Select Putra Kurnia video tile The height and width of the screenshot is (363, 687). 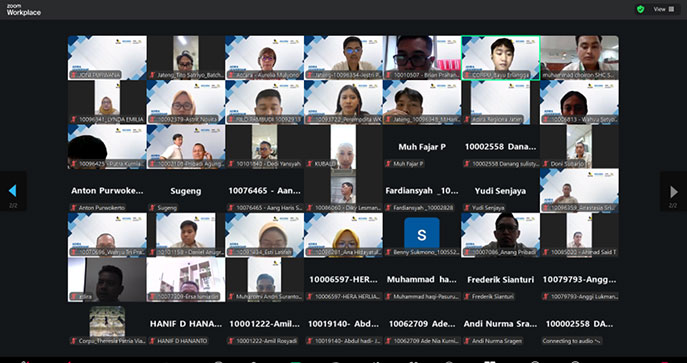107,146
